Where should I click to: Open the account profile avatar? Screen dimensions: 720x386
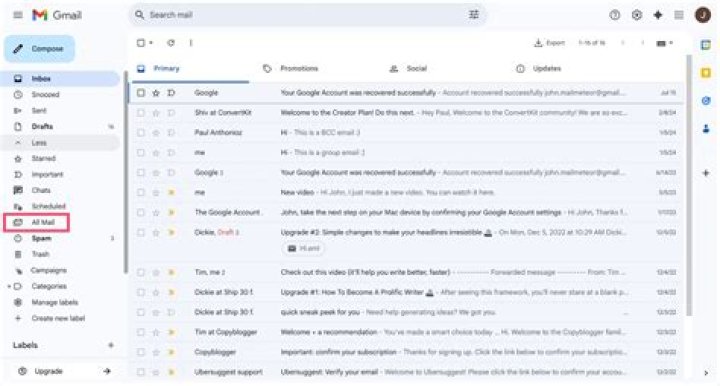coord(703,15)
